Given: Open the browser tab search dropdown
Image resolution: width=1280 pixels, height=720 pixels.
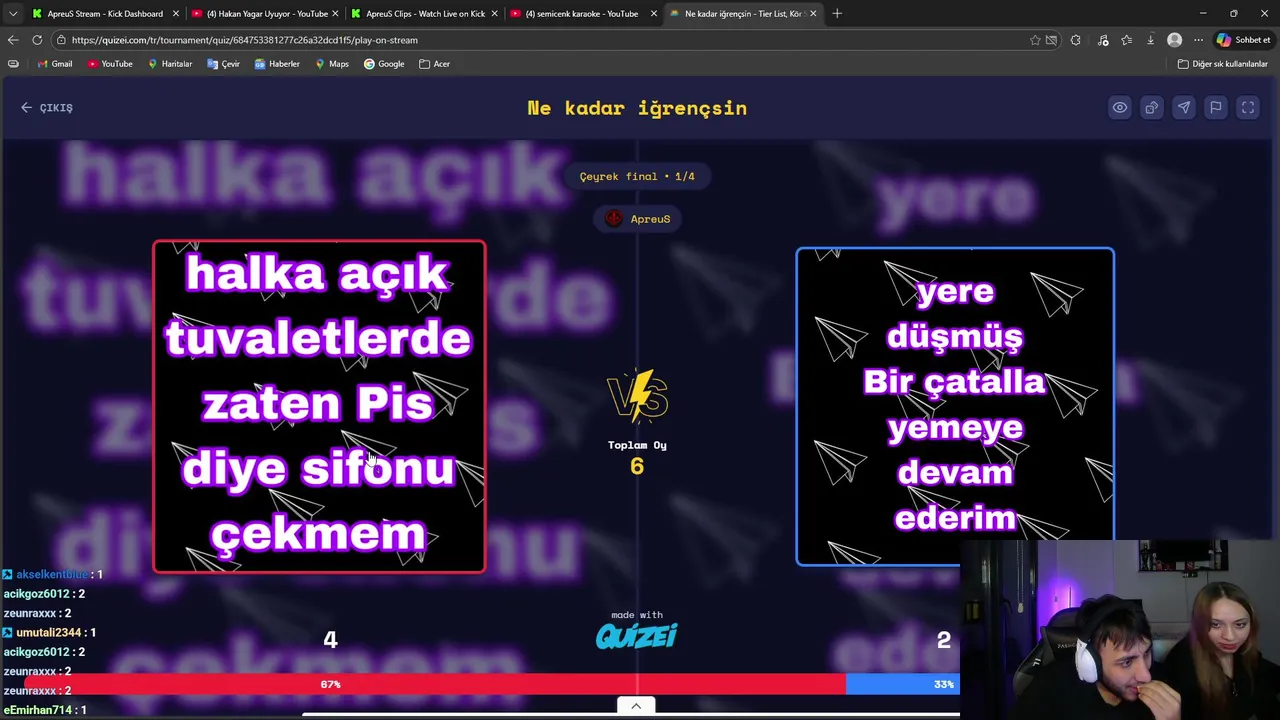Looking at the screenshot, I should coord(12,13).
